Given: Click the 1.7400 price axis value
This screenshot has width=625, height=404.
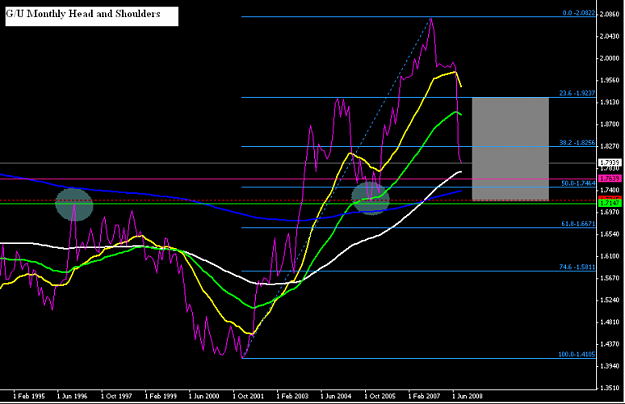Looking at the screenshot, I should [609, 190].
